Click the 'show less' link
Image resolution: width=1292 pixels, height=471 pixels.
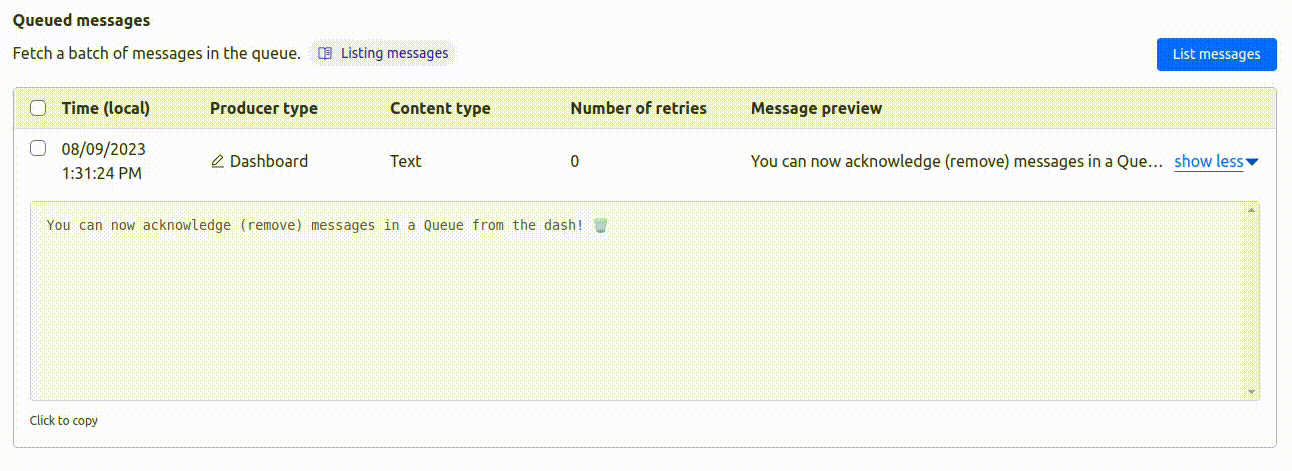(1208, 162)
